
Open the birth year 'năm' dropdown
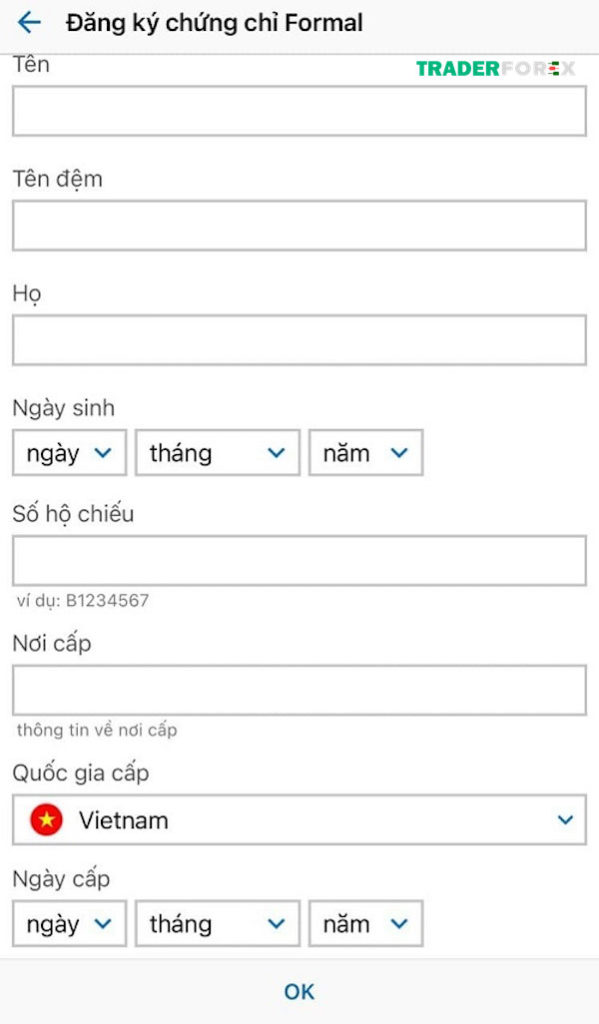pos(365,452)
